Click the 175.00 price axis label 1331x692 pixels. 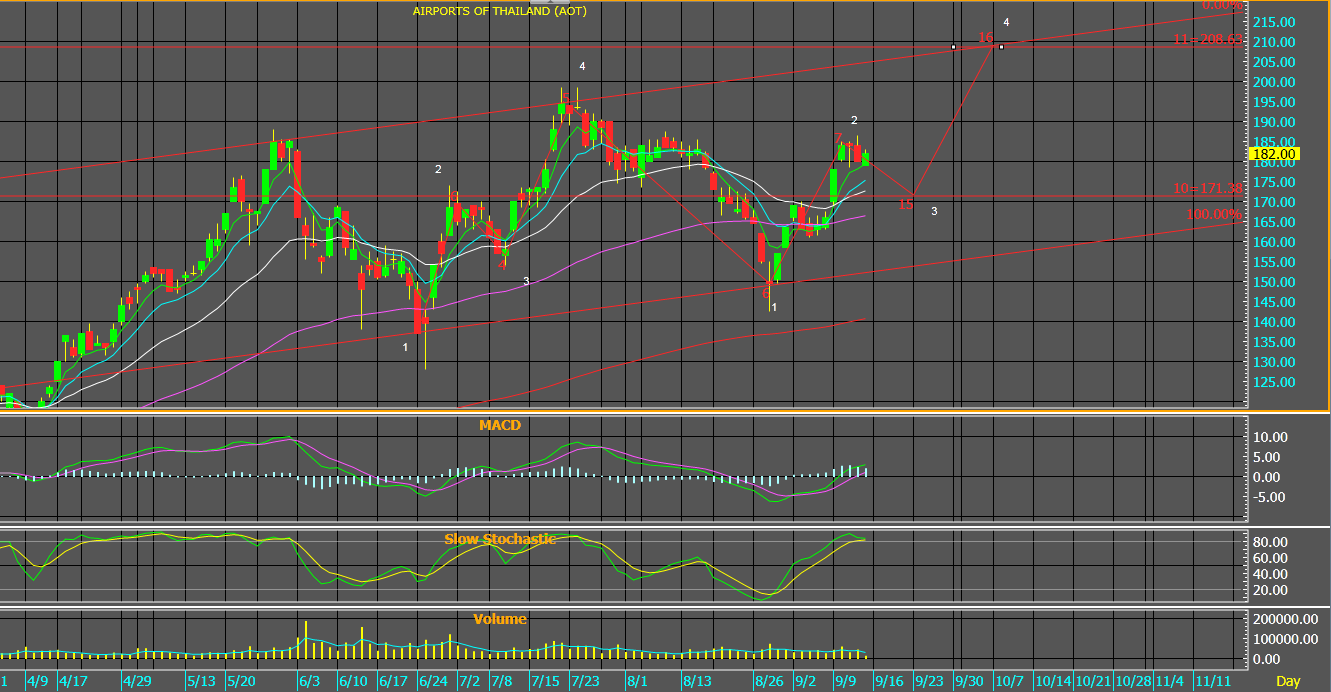click(x=1274, y=182)
